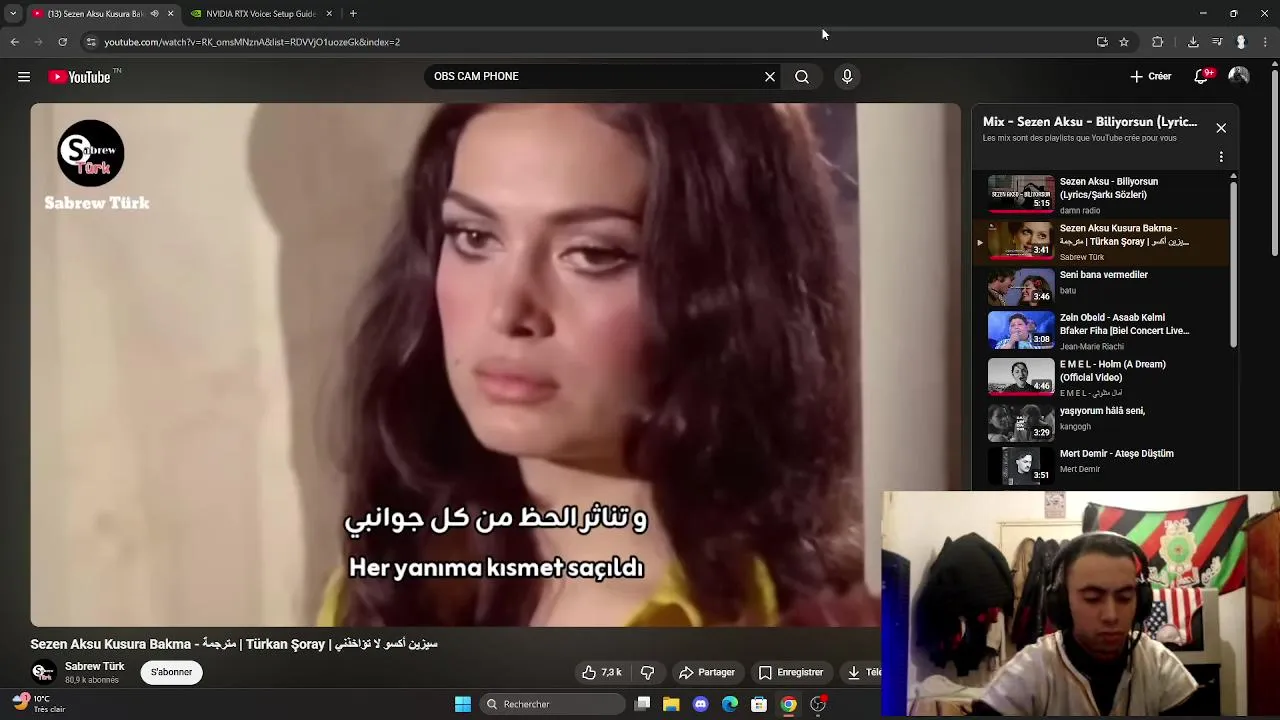Image resolution: width=1280 pixels, height=720 pixels.
Task: Open Discord from taskbar
Action: click(x=701, y=705)
